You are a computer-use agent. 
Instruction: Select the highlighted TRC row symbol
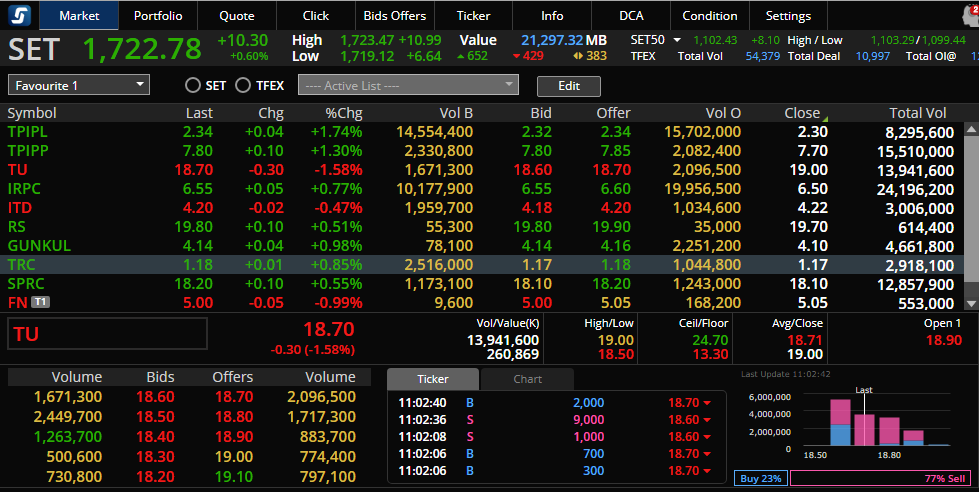(x=21, y=265)
